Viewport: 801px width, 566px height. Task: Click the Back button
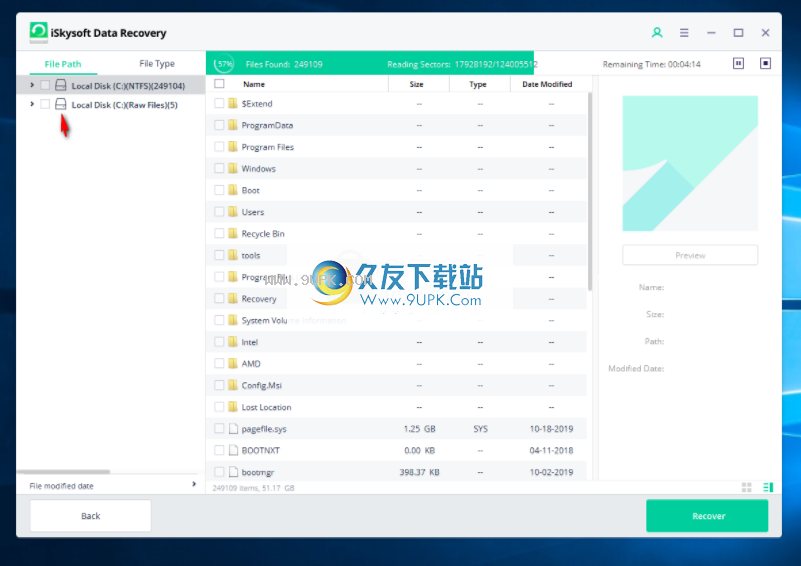coord(90,516)
